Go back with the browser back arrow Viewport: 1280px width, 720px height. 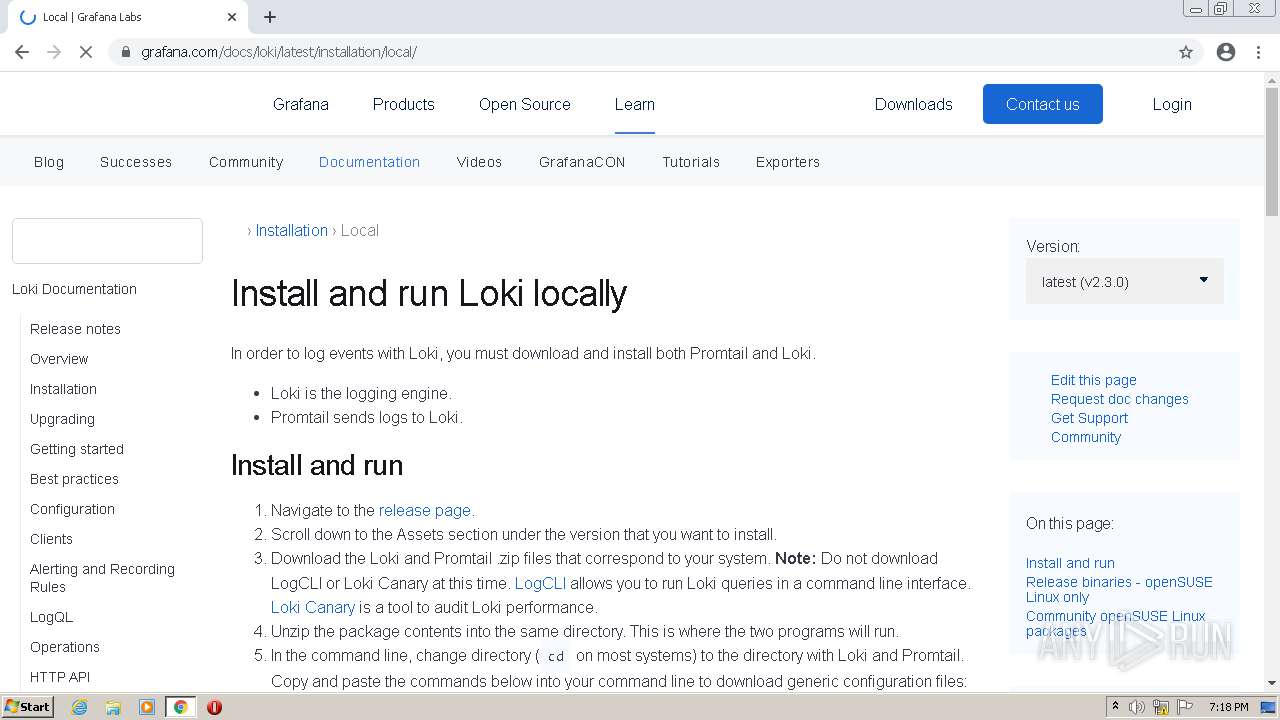pyautogui.click(x=22, y=52)
